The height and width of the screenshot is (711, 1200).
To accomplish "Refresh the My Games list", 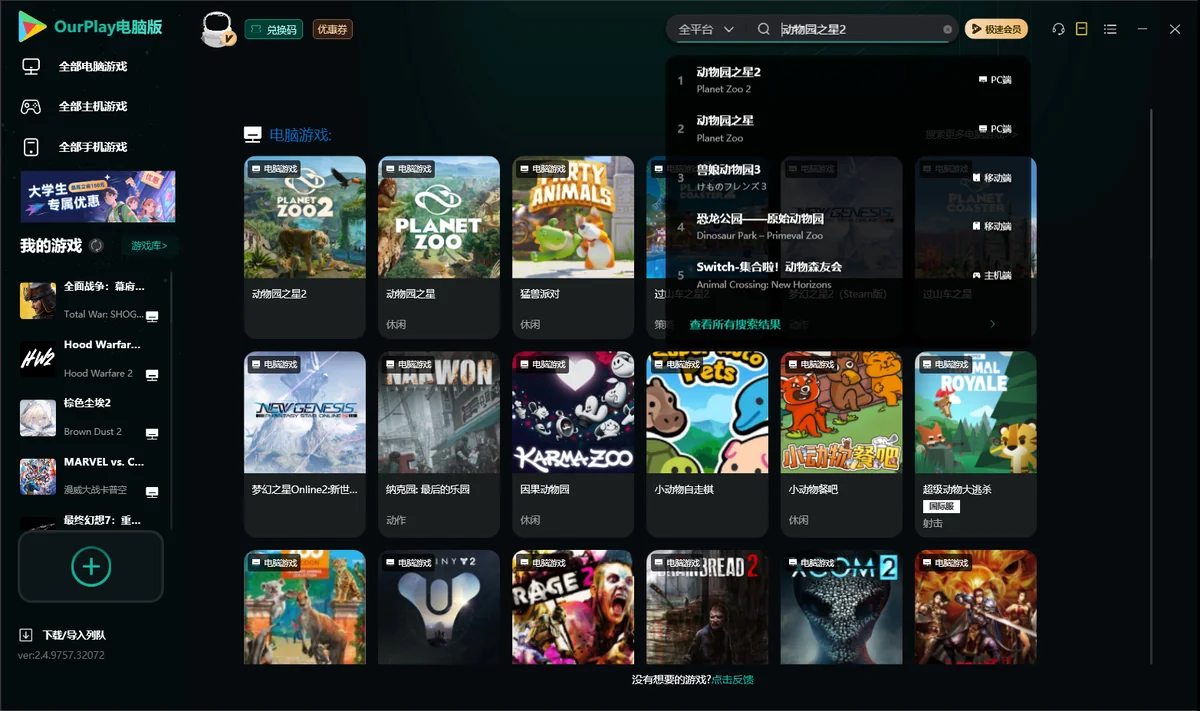I will tap(96, 246).
